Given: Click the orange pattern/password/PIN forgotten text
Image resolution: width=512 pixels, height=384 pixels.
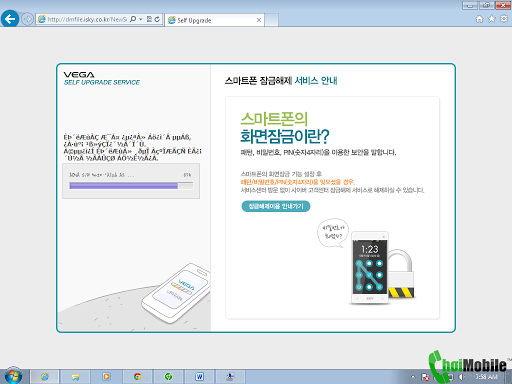Looking at the screenshot, I should (298, 182).
